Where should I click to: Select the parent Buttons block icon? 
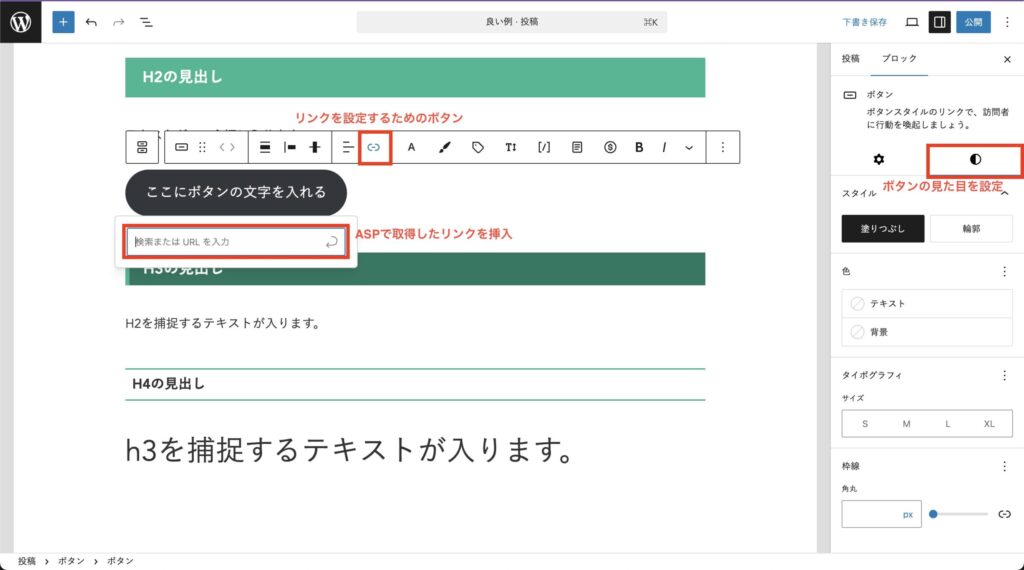click(142, 148)
